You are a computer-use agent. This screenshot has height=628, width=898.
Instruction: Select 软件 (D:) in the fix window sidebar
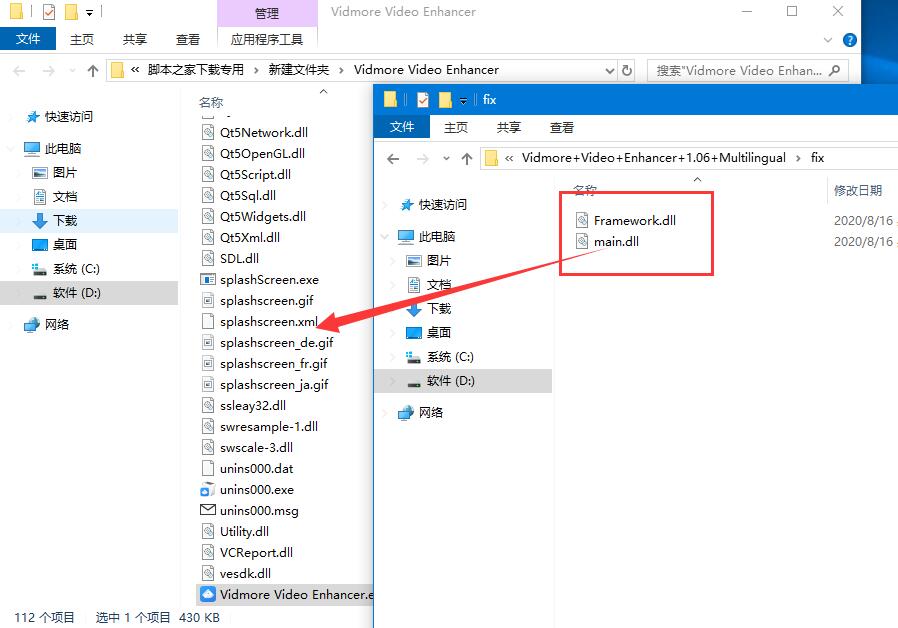coord(451,381)
